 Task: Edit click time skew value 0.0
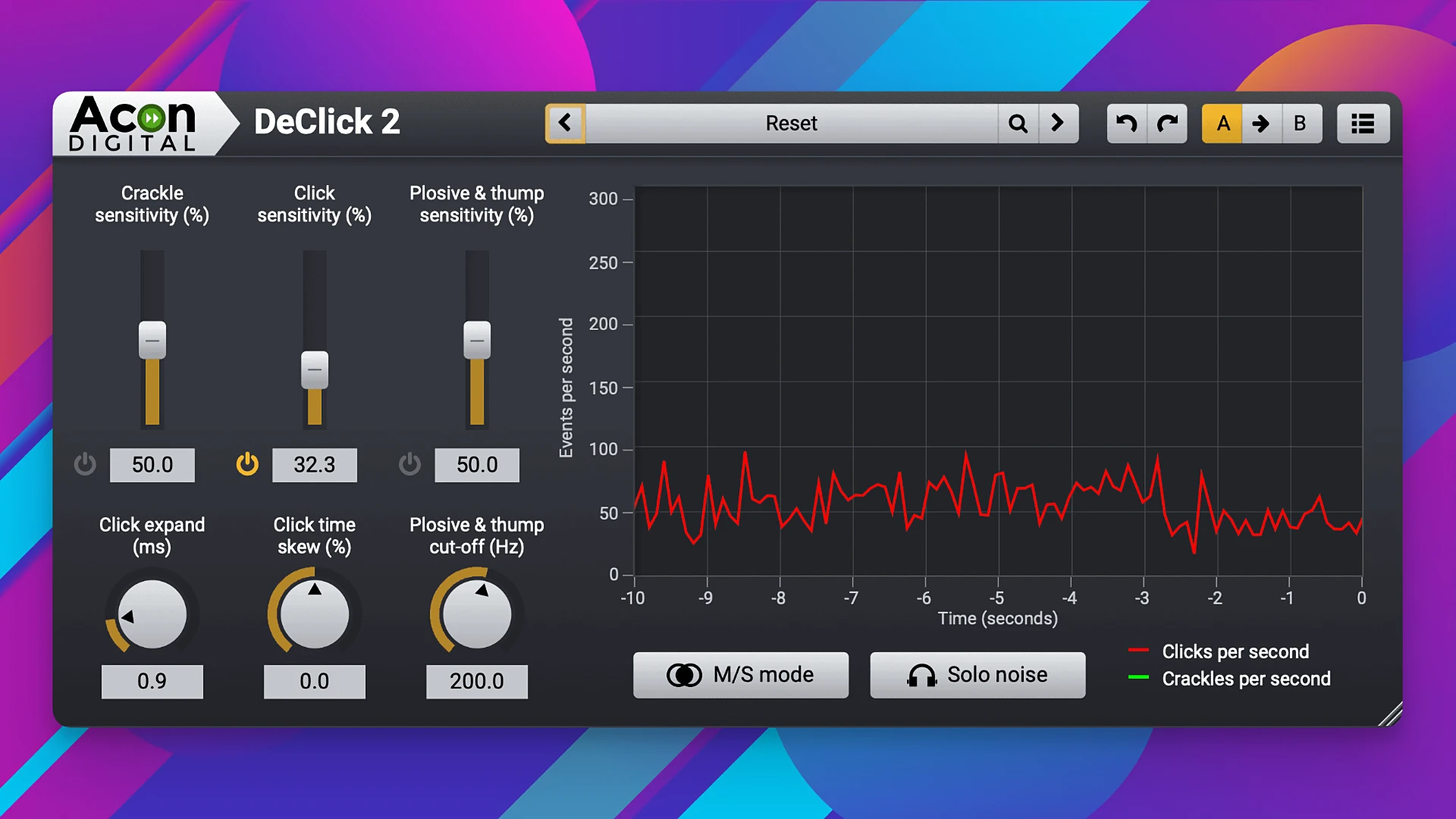point(315,681)
